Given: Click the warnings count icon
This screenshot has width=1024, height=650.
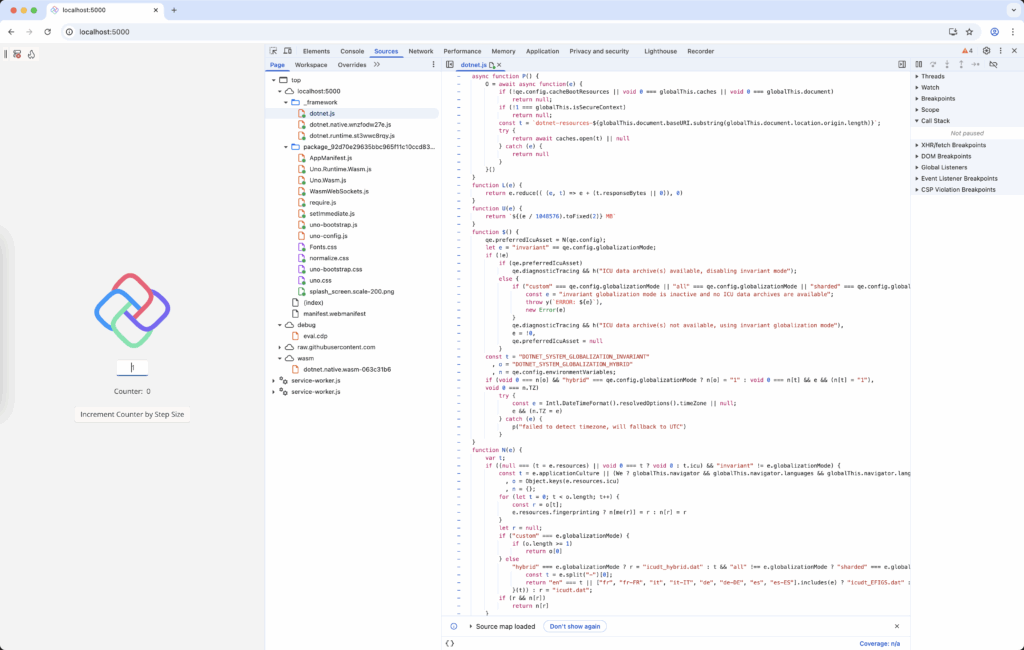Looking at the screenshot, I should tap(967, 51).
